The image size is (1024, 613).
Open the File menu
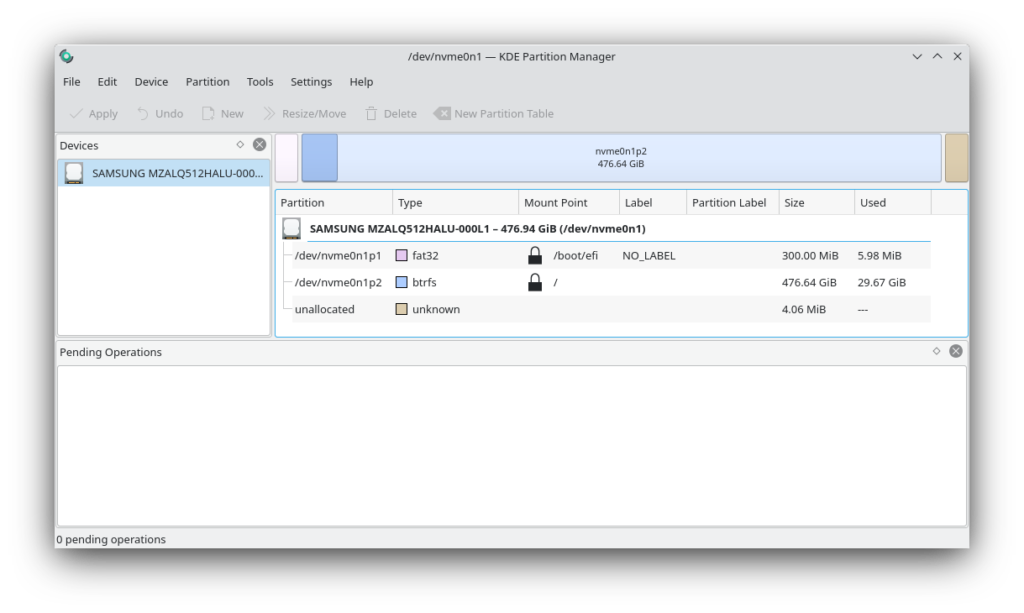tap(71, 82)
